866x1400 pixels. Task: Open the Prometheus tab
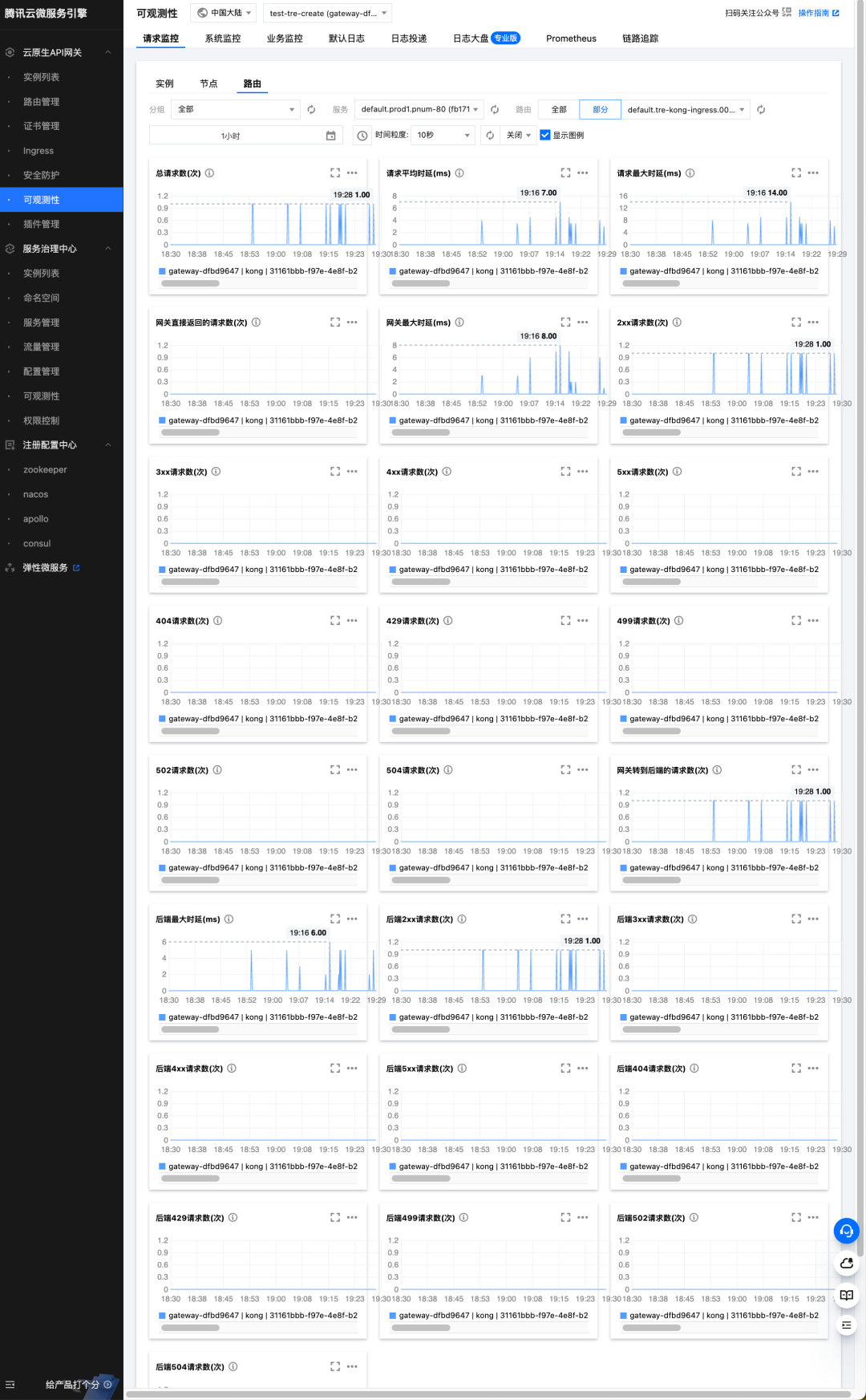[x=571, y=39]
